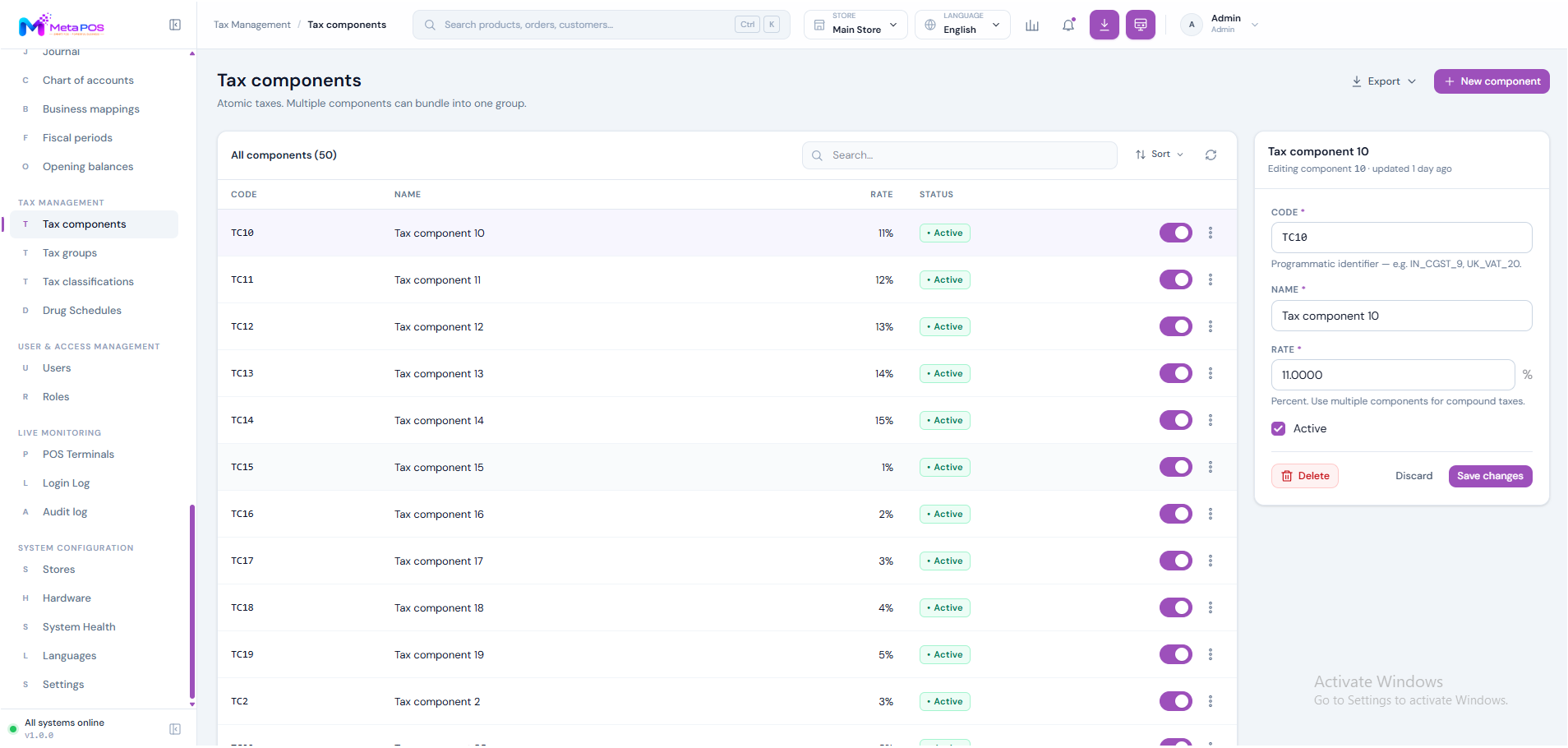Open row actions menu for TC14
The width and height of the screenshot is (1568, 748).
[1211, 420]
